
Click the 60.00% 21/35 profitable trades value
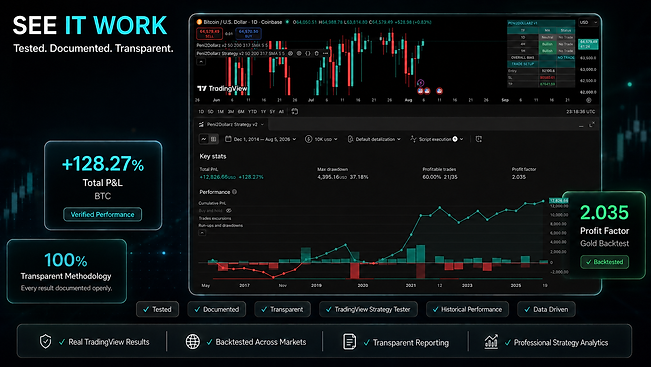440,177
